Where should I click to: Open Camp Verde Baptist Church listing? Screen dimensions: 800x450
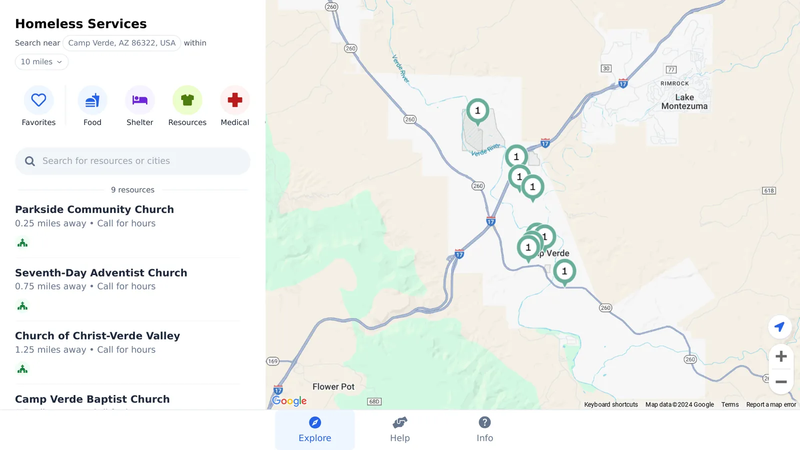(x=92, y=399)
